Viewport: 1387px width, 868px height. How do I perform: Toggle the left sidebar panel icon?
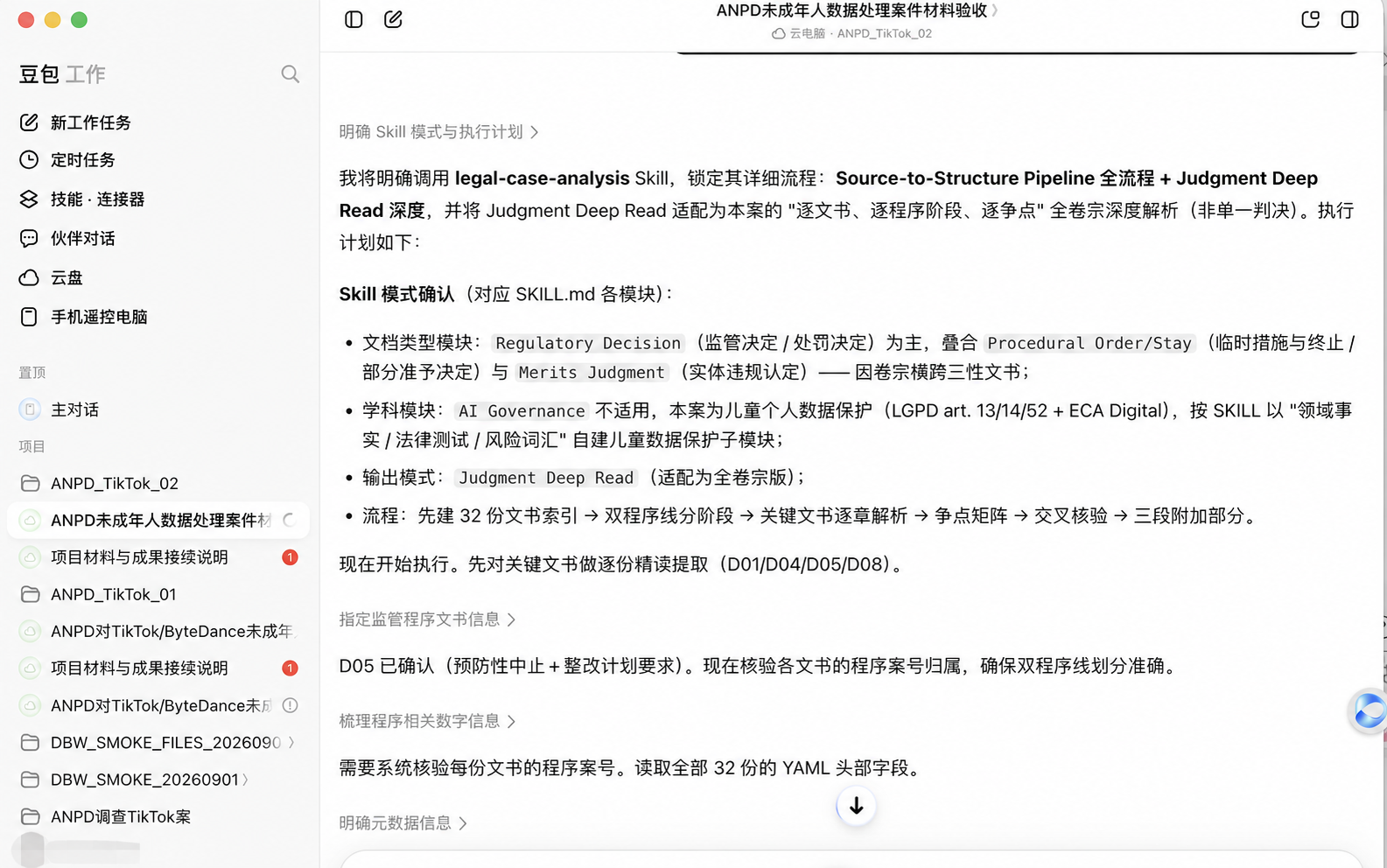(354, 19)
